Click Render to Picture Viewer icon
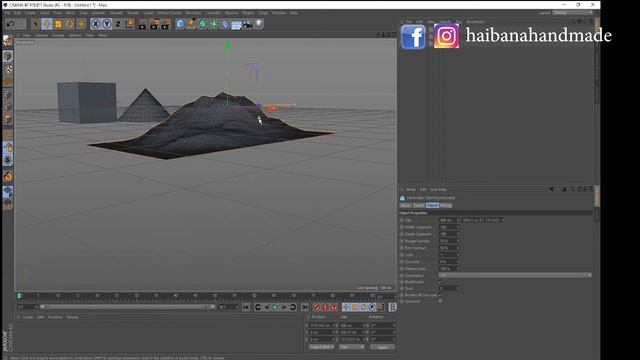 (154, 24)
